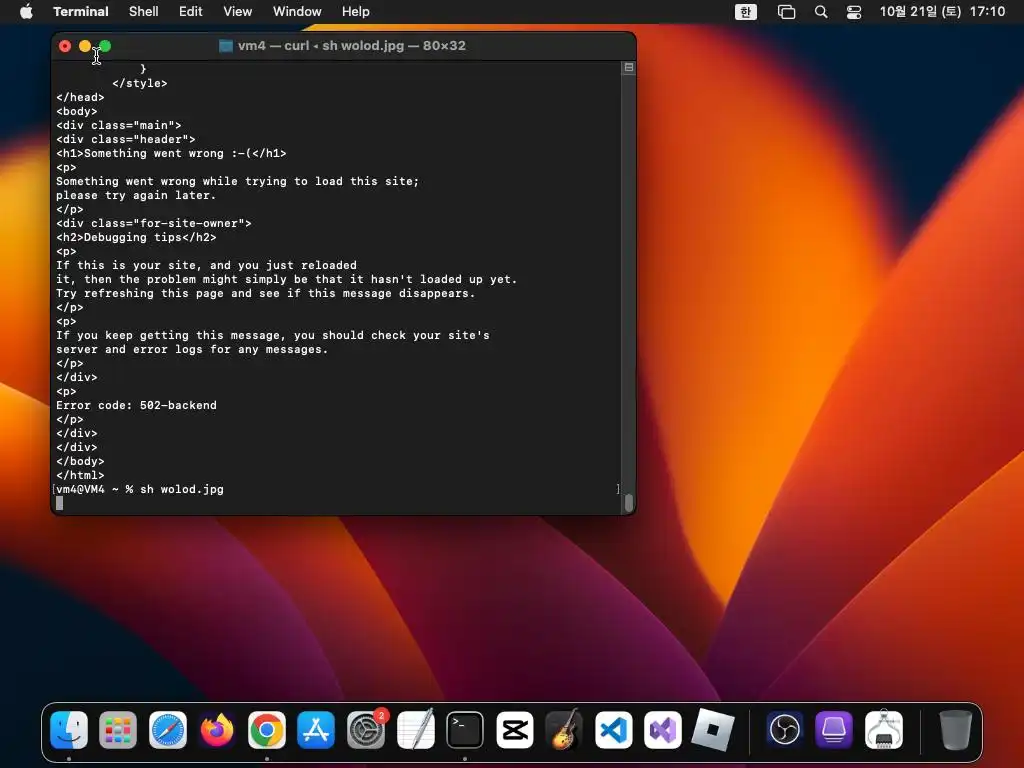Open Finder from the Dock
This screenshot has width=1024, height=768.
point(69,729)
